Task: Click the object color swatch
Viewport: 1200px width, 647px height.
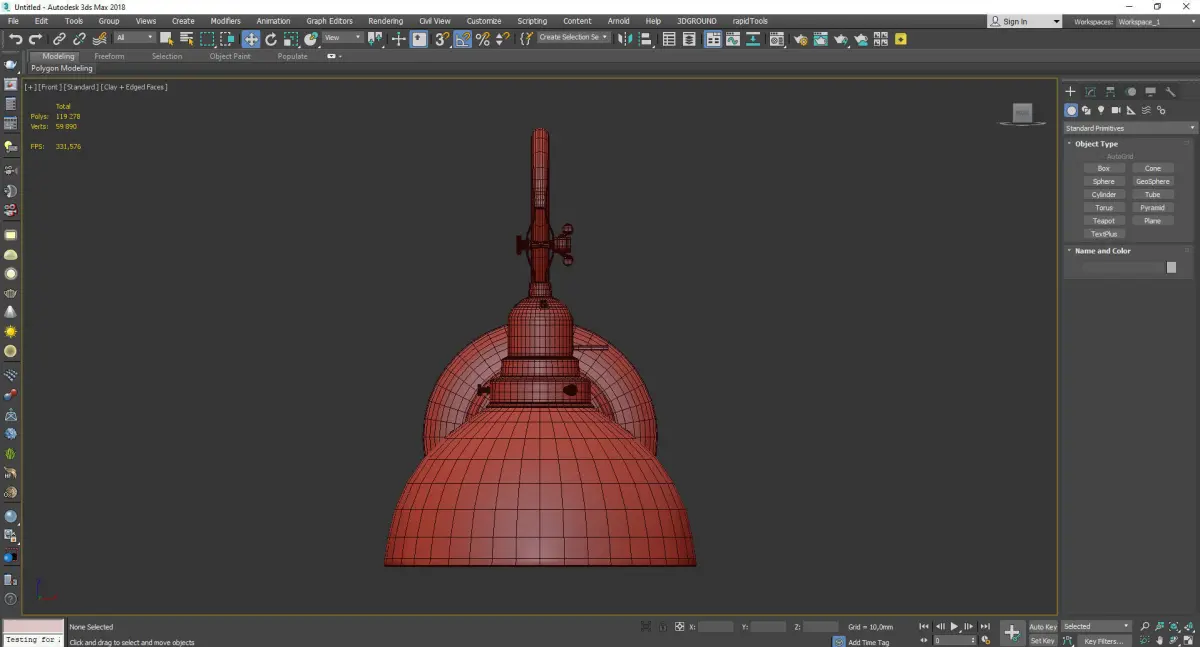Action: click(x=1171, y=267)
